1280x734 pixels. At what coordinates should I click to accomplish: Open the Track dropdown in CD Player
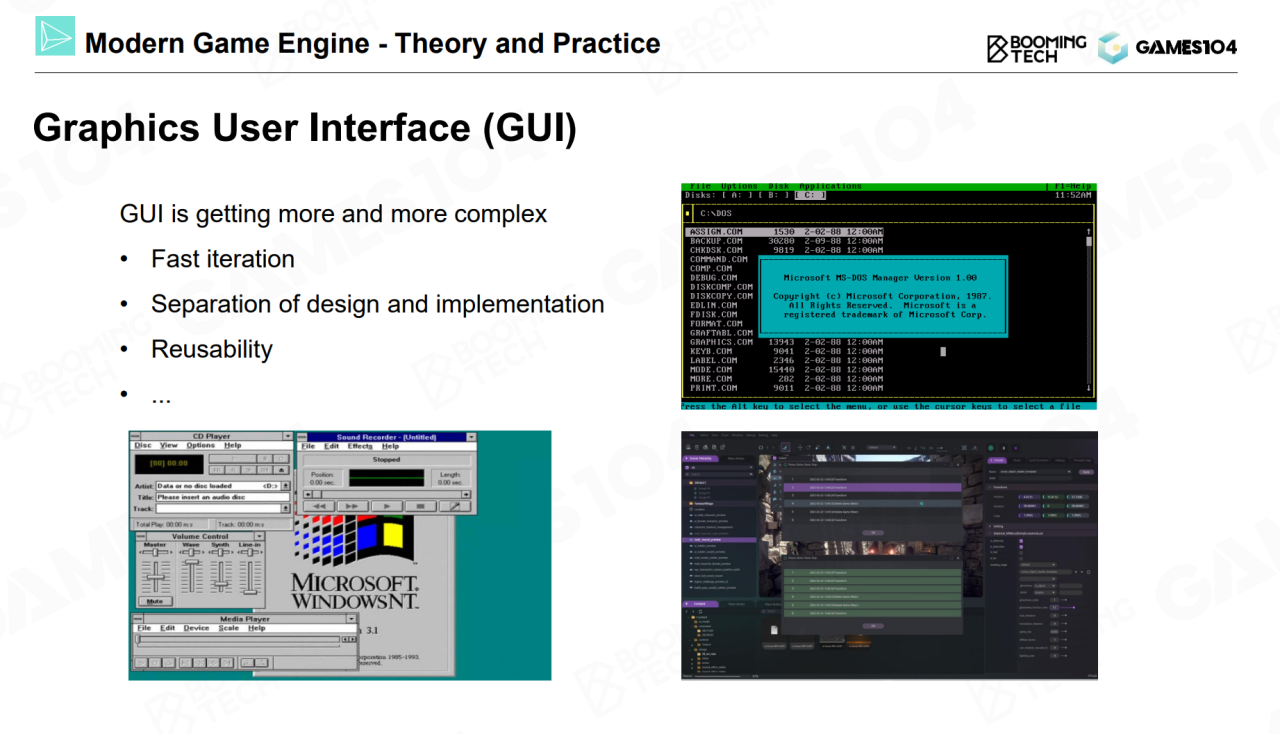pos(285,508)
